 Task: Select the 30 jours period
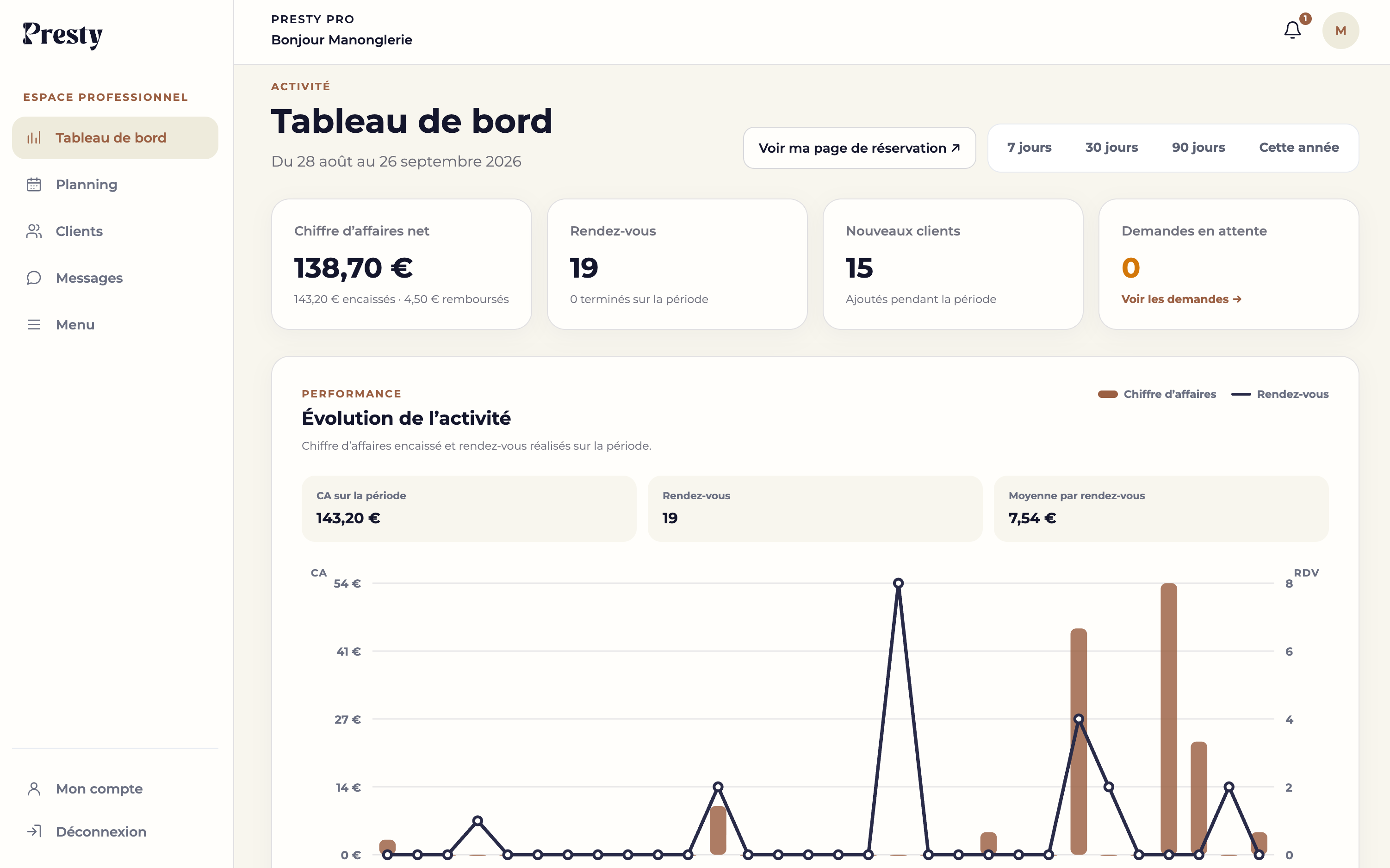[1111, 148]
